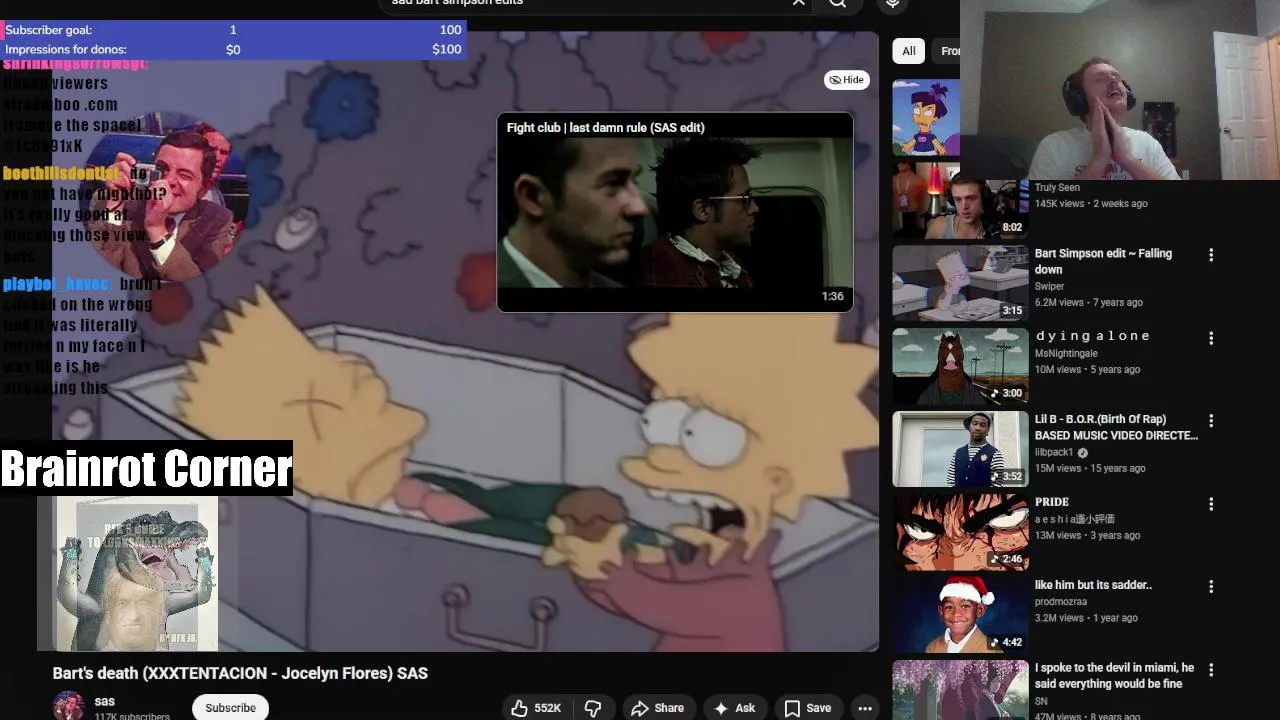
Task: Open options menu for Falling down video
Action: pos(1211,255)
